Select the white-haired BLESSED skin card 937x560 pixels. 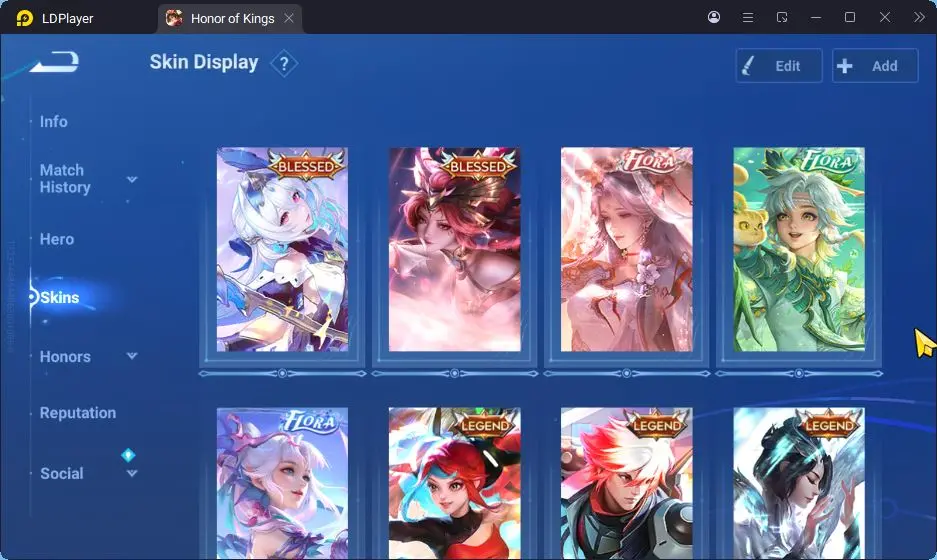(x=282, y=249)
